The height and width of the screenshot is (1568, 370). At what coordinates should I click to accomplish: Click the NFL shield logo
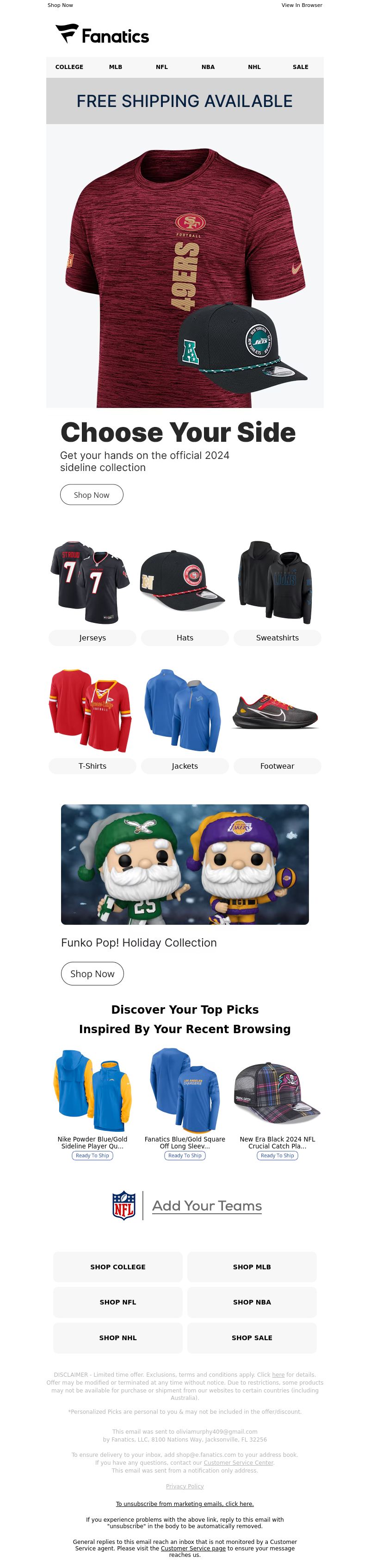[x=124, y=1205]
